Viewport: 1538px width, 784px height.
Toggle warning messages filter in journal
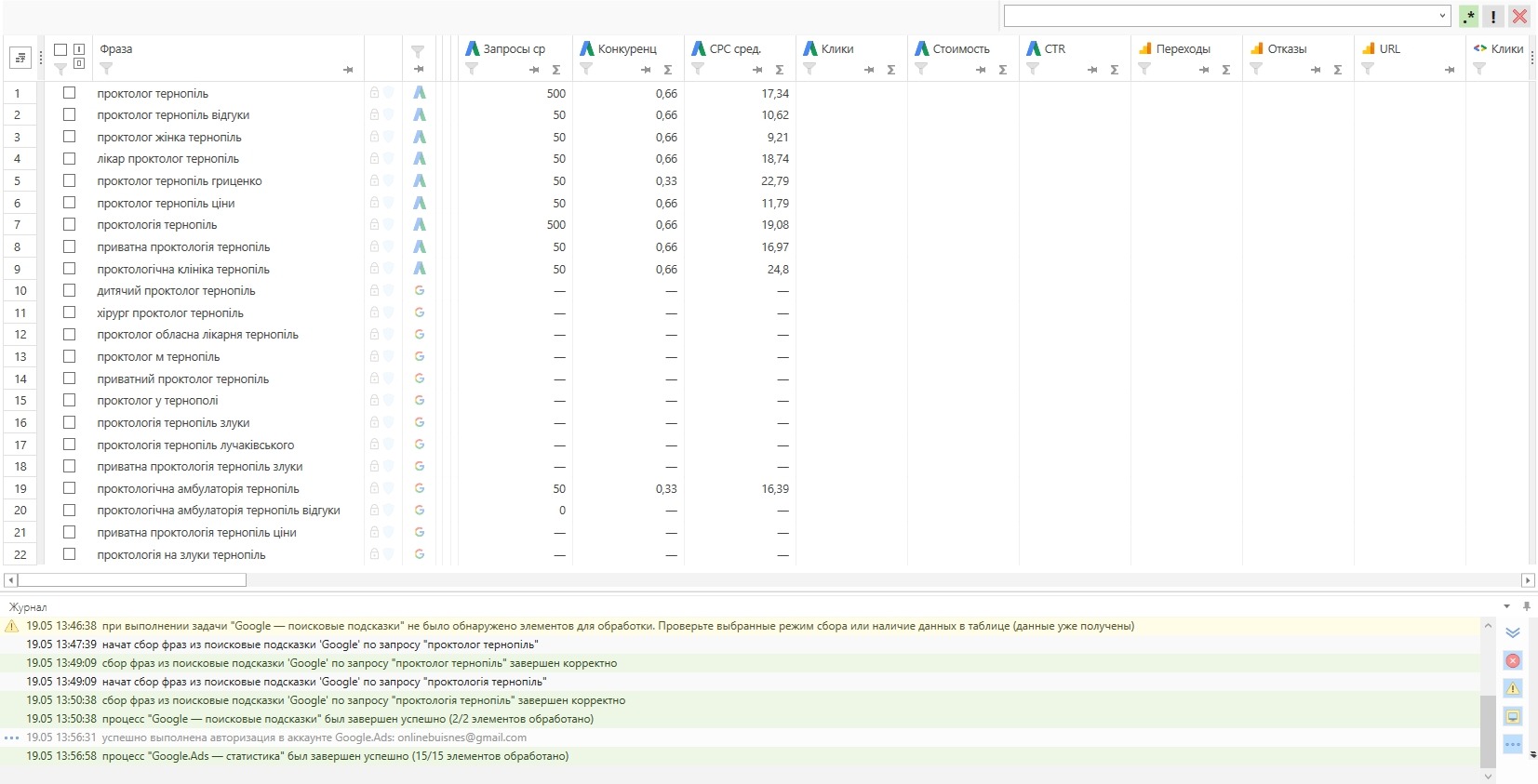click(1513, 688)
